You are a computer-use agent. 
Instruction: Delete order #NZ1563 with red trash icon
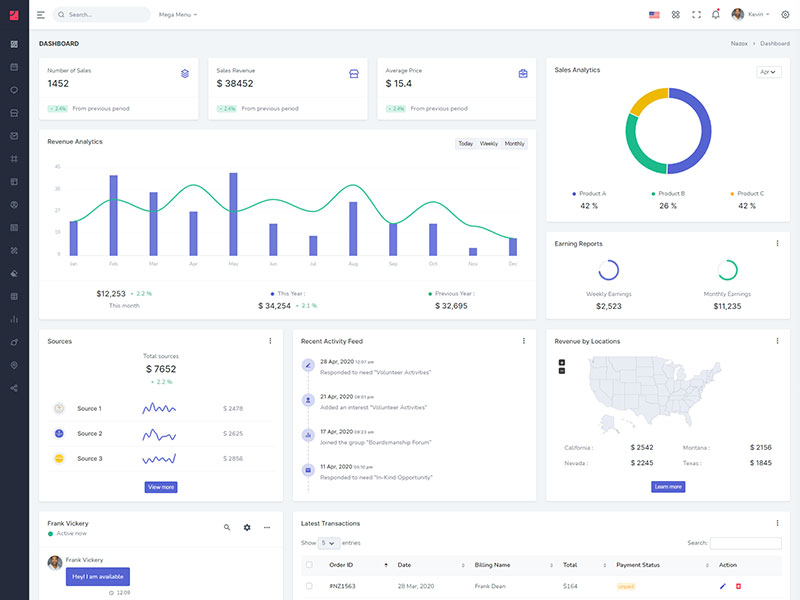pyautogui.click(x=739, y=586)
